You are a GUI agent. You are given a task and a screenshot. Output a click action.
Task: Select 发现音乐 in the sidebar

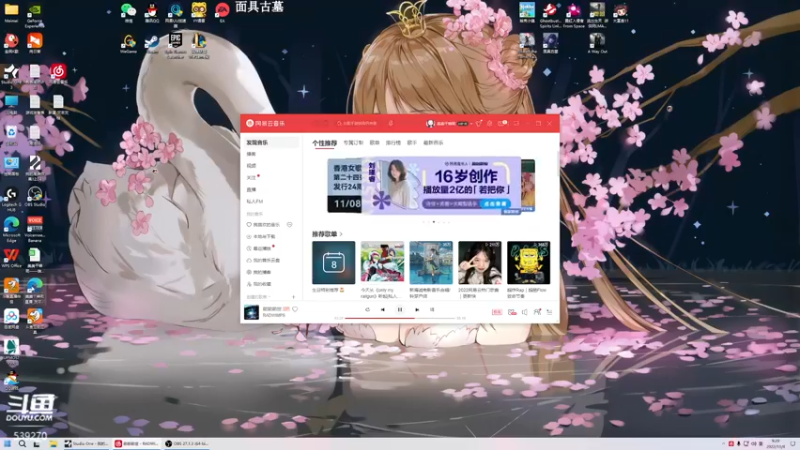click(x=270, y=142)
